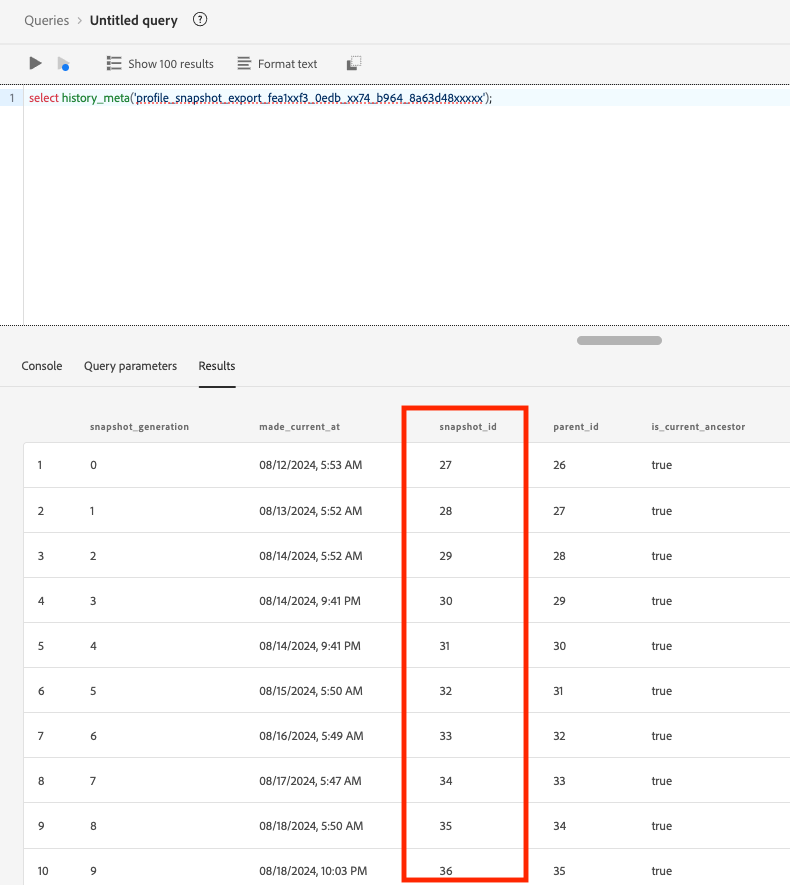Click the snapshot_generation column header

pyautogui.click(x=139, y=427)
